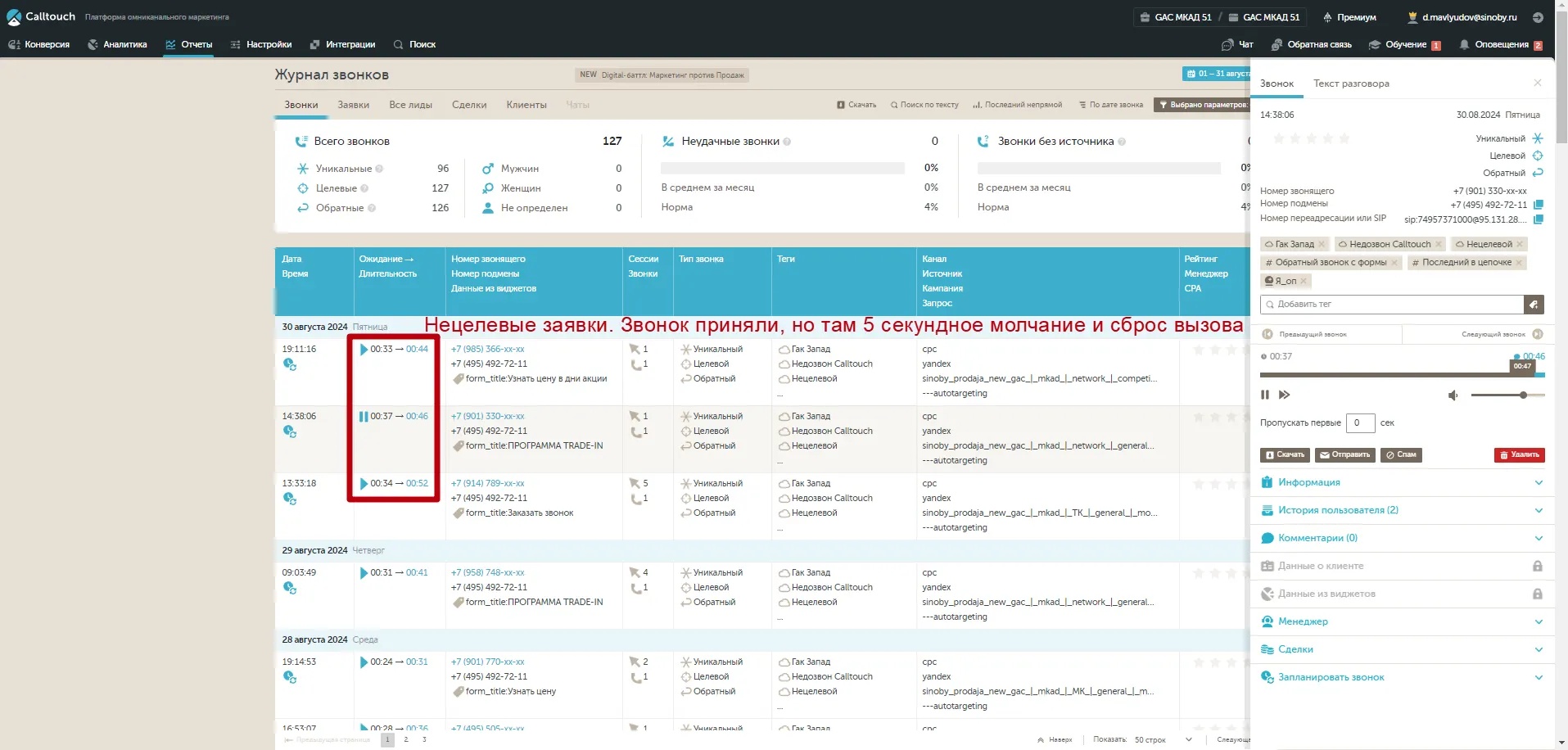The image size is (1568, 750).
Task: Toggle the 'Целевой' call marker
Action: click(1537, 156)
